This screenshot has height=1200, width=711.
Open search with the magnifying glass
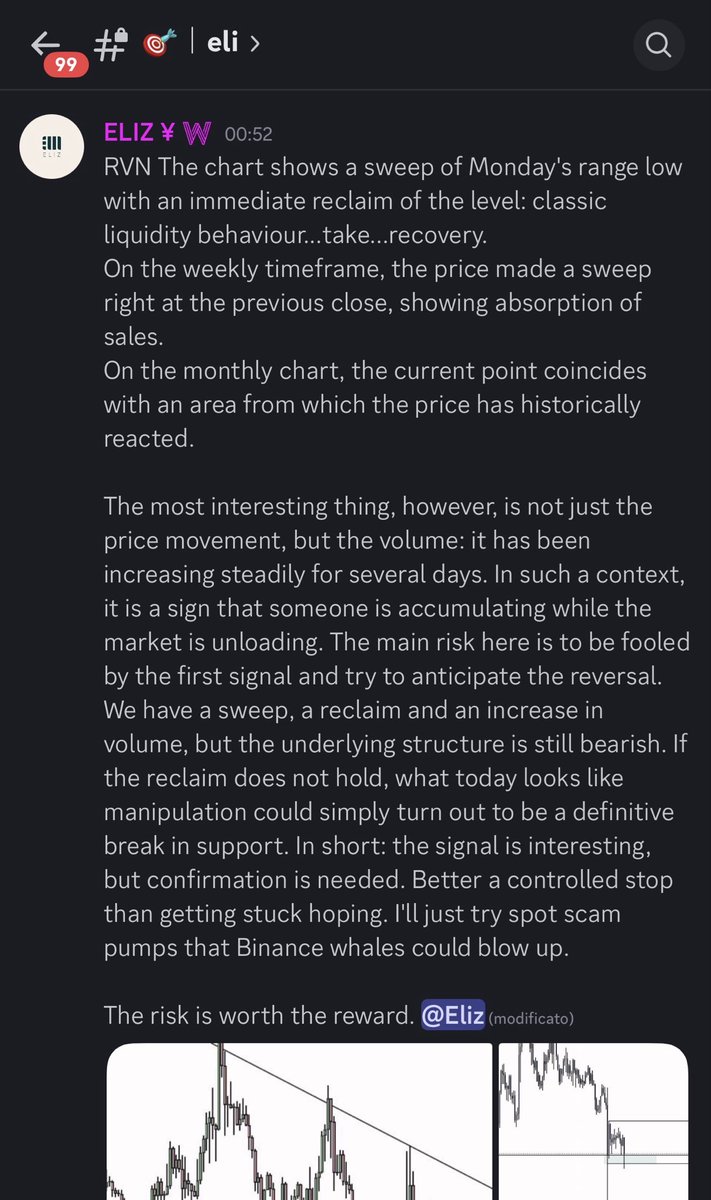coord(659,45)
